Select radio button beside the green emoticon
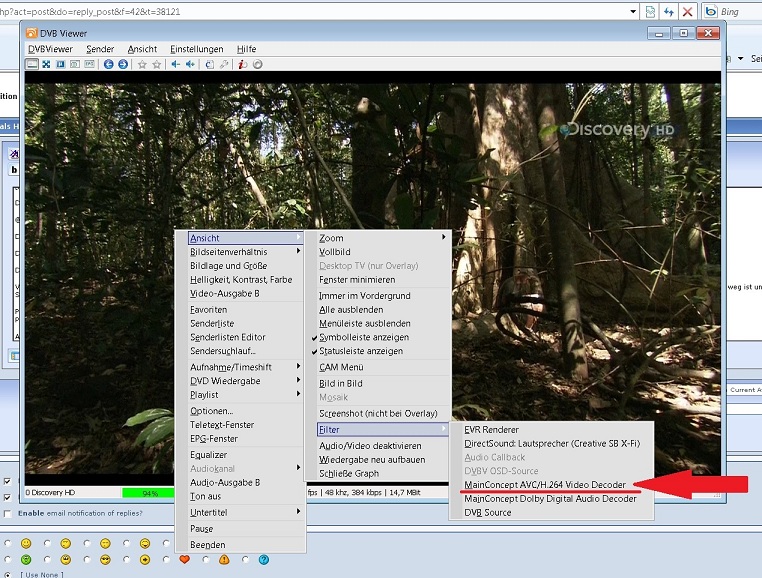This screenshot has width=762, height=578. pos(8,560)
